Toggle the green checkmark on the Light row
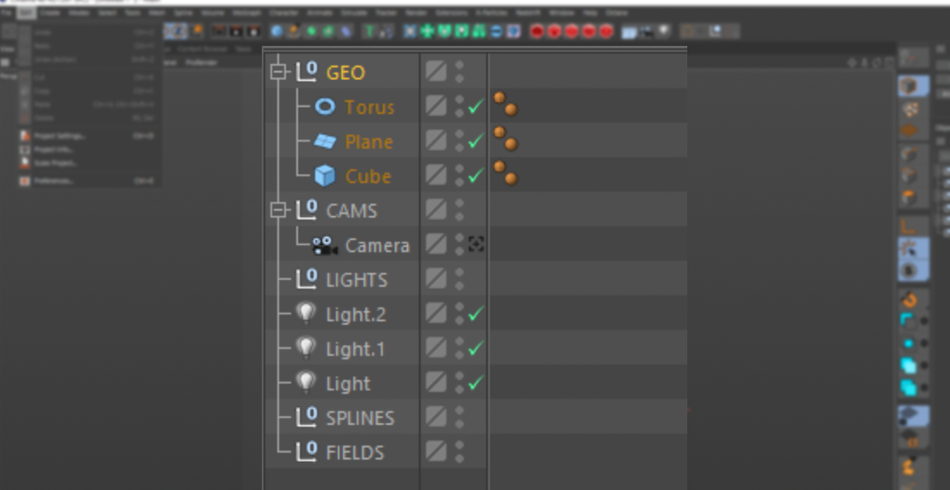 point(476,383)
